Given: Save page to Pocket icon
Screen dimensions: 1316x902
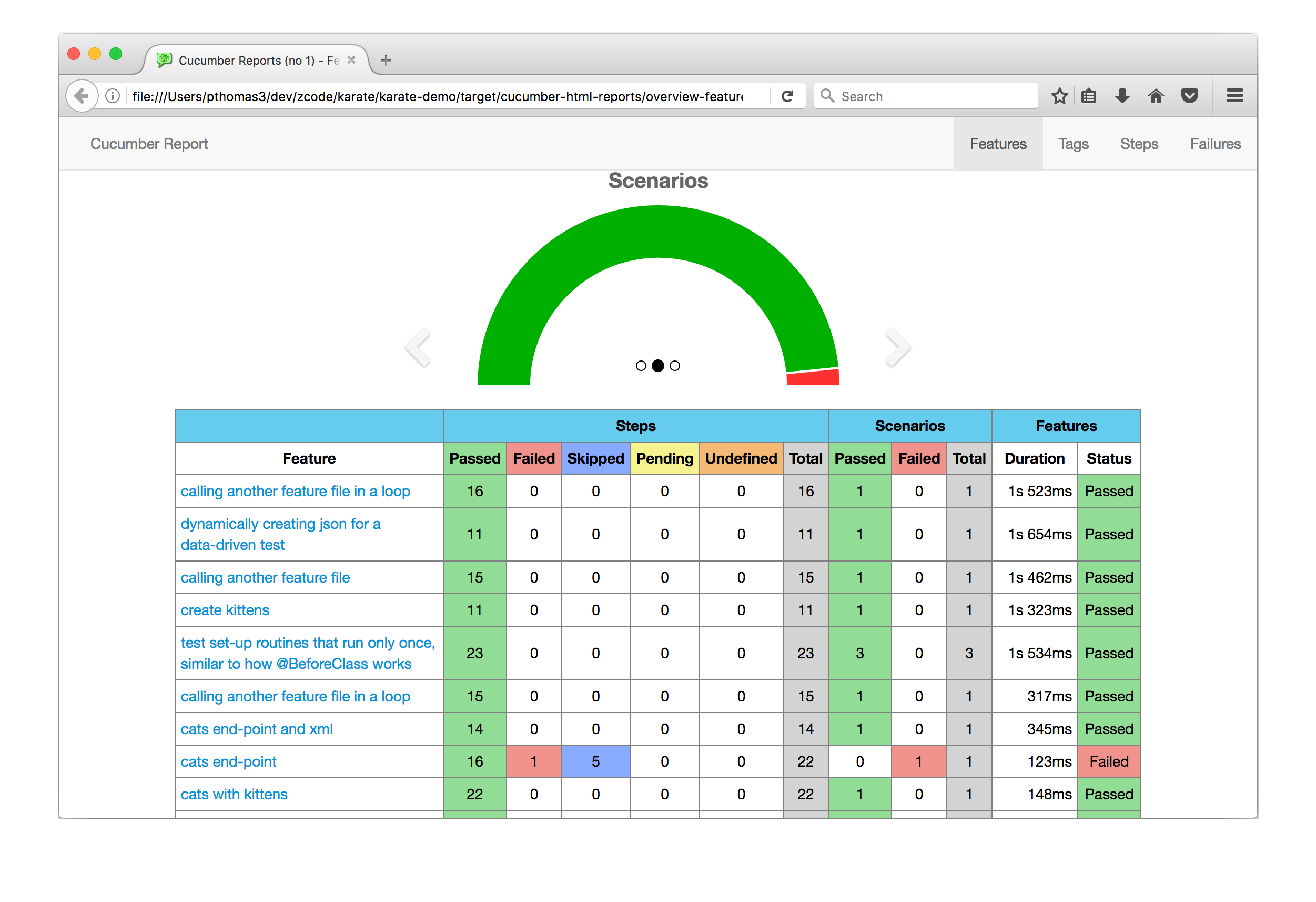Looking at the screenshot, I should (1189, 96).
